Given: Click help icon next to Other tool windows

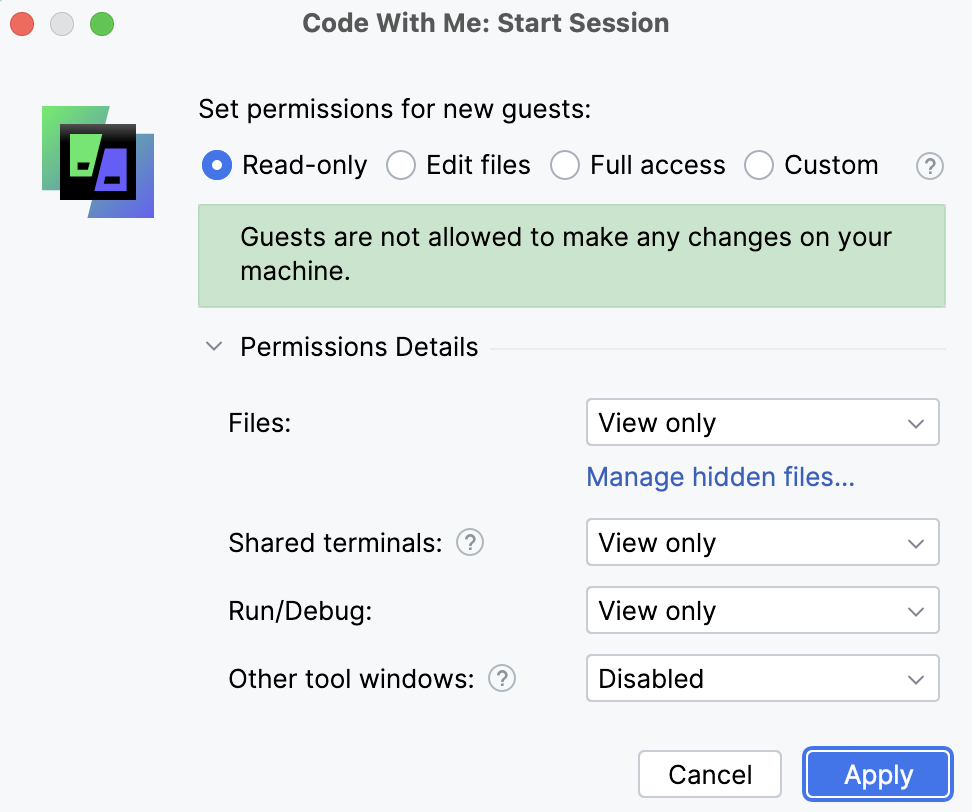Looking at the screenshot, I should (502, 679).
